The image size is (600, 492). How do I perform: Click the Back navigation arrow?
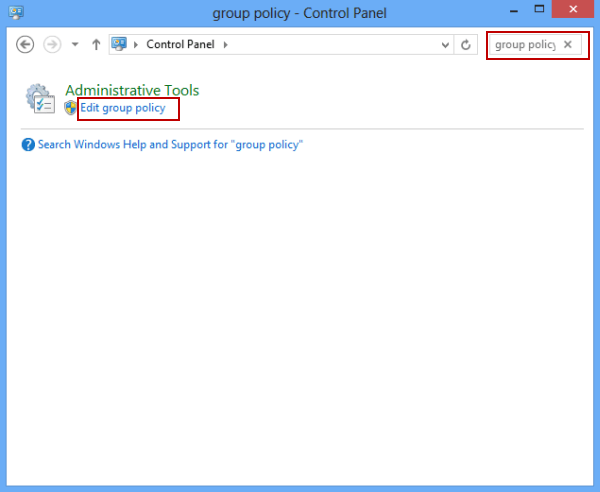pyautogui.click(x=25, y=45)
